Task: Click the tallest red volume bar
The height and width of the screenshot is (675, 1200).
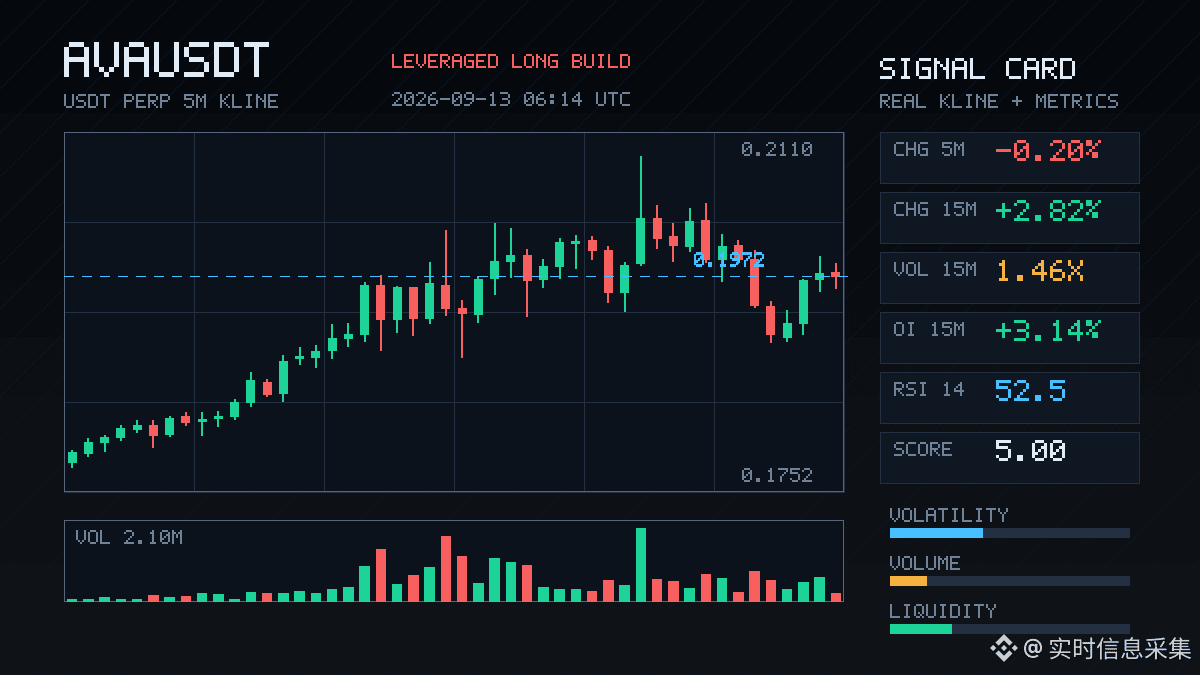Action: [x=446, y=568]
